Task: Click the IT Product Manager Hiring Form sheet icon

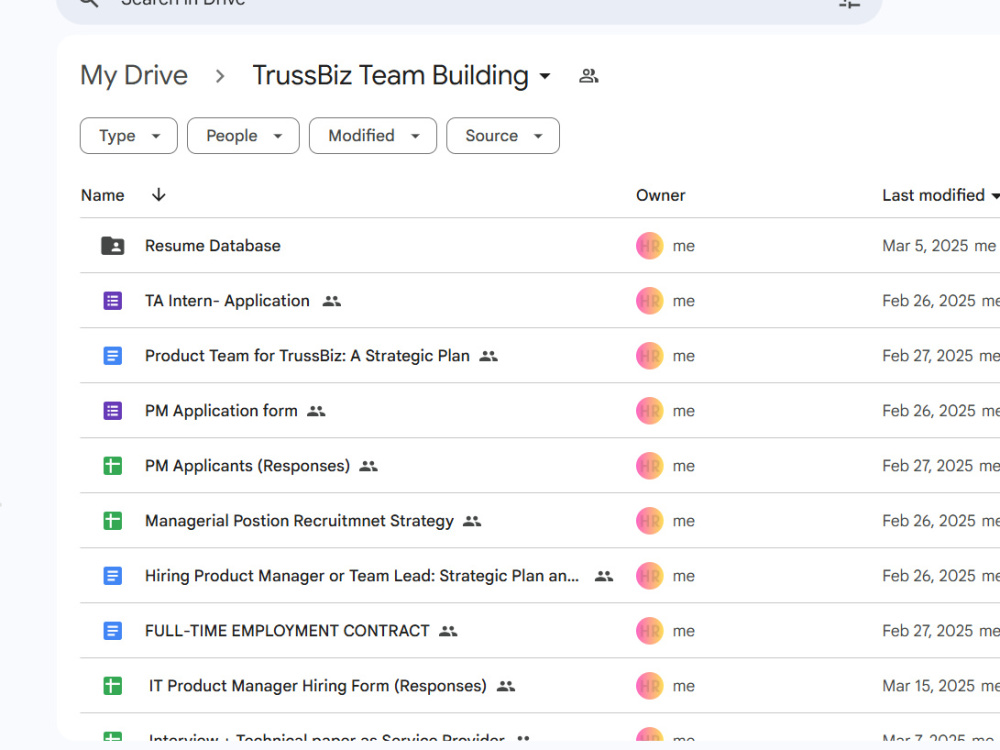Action: click(113, 686)
